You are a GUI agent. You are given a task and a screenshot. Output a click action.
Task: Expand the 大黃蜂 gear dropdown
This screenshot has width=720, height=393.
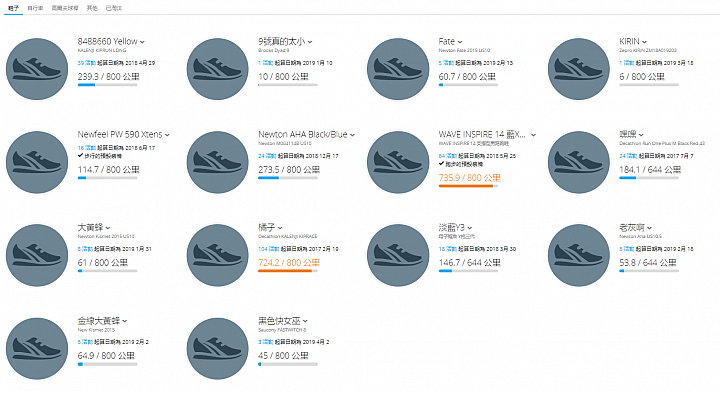(x=108, y=228)
